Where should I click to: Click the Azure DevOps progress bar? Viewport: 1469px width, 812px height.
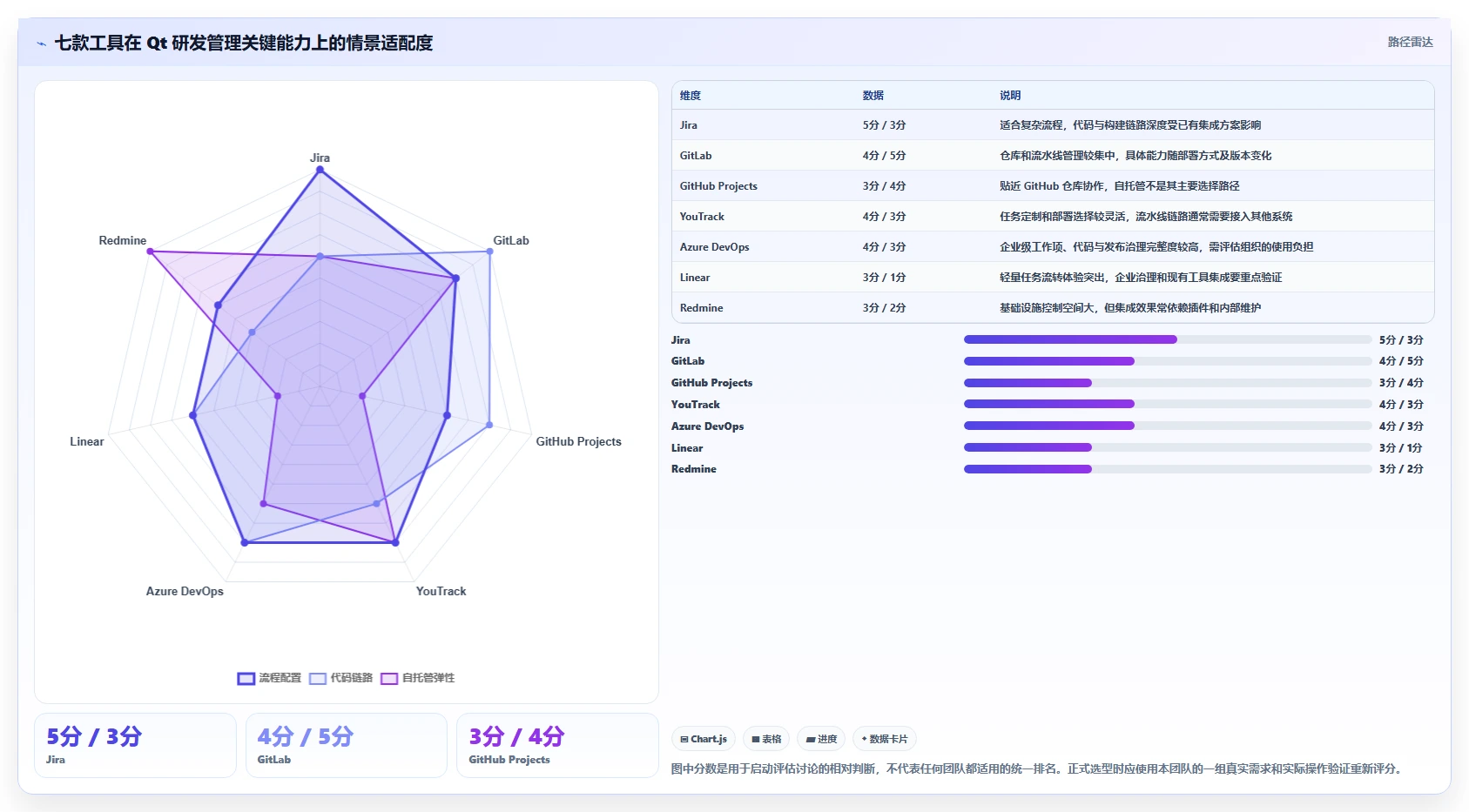pyautogui.click(x=1168, y=426)
